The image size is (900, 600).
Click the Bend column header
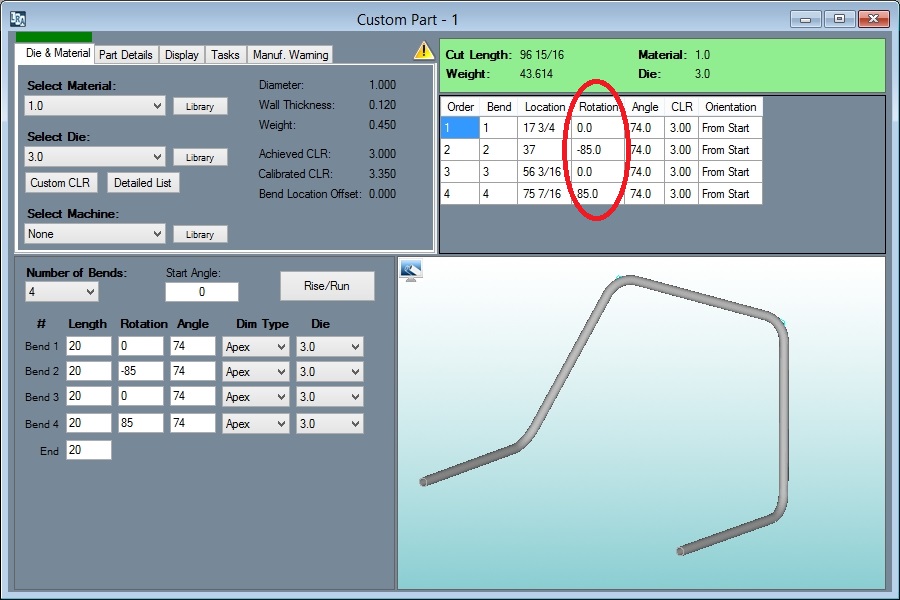[499, 107]
